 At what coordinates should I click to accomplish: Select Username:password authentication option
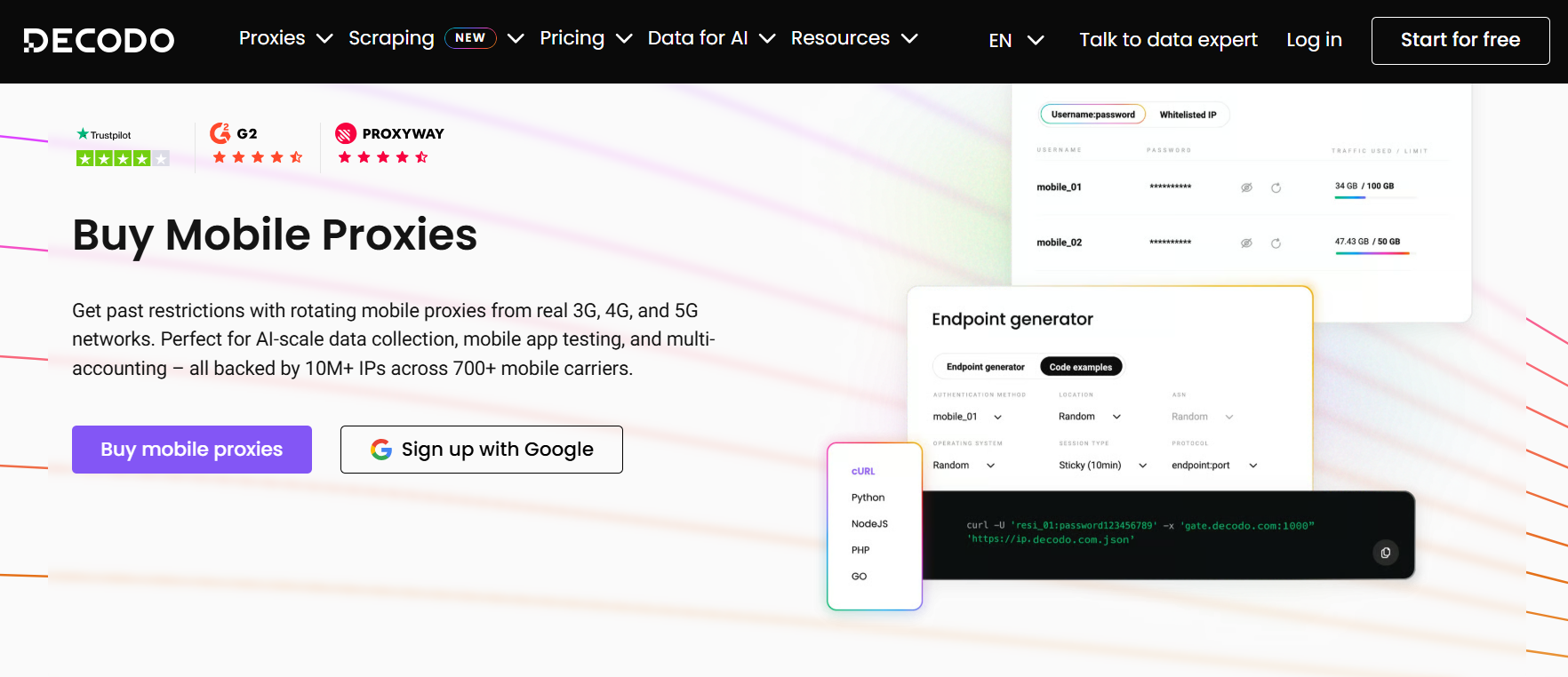tap(1092, 115)
